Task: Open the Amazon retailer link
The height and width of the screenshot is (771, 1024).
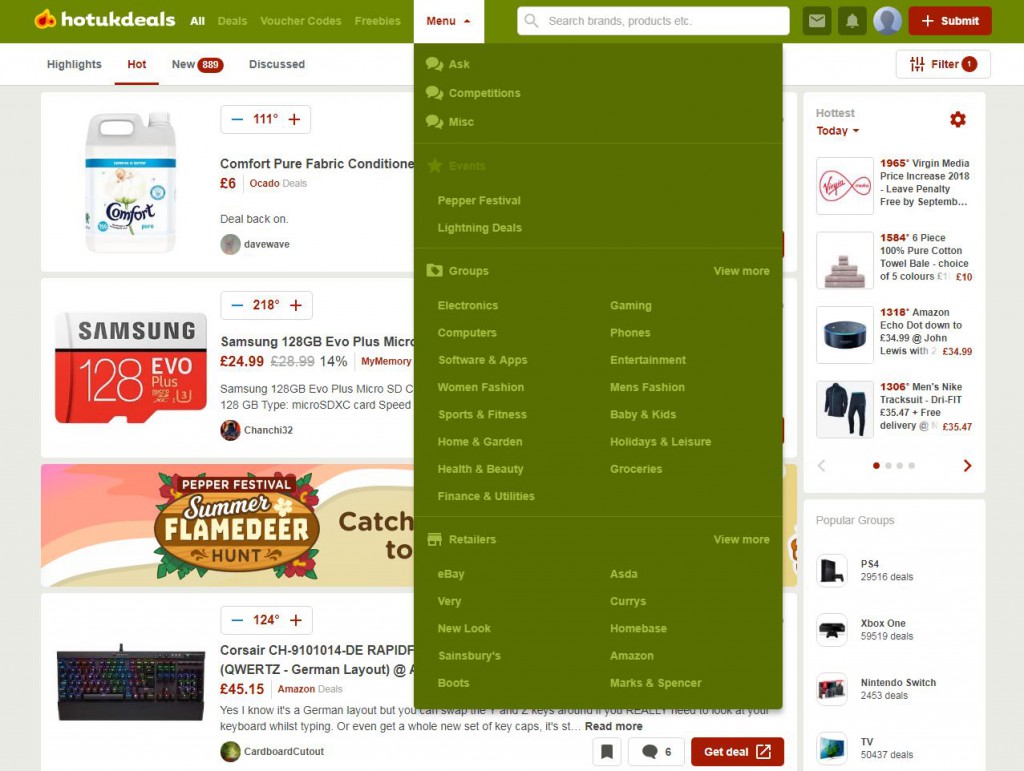Action: pyautogui.click(x=632, y=655)
